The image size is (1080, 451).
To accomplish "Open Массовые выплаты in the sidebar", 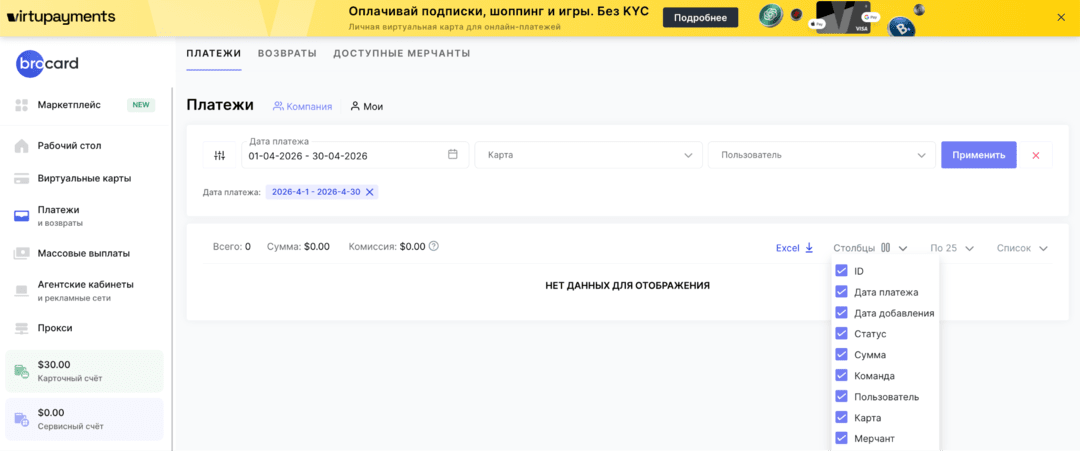I will [85, 253].
